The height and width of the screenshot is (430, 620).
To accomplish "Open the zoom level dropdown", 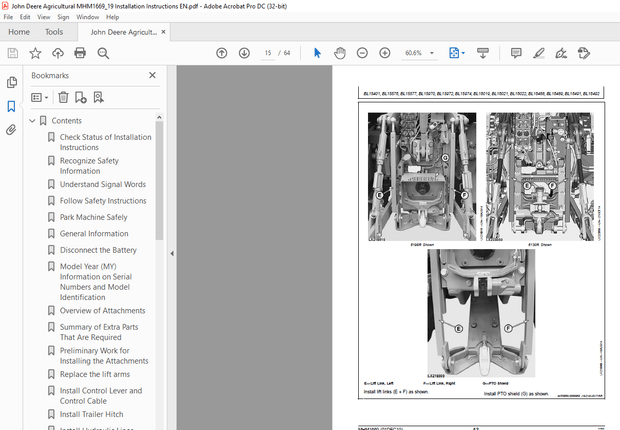I will coord(432,53).
